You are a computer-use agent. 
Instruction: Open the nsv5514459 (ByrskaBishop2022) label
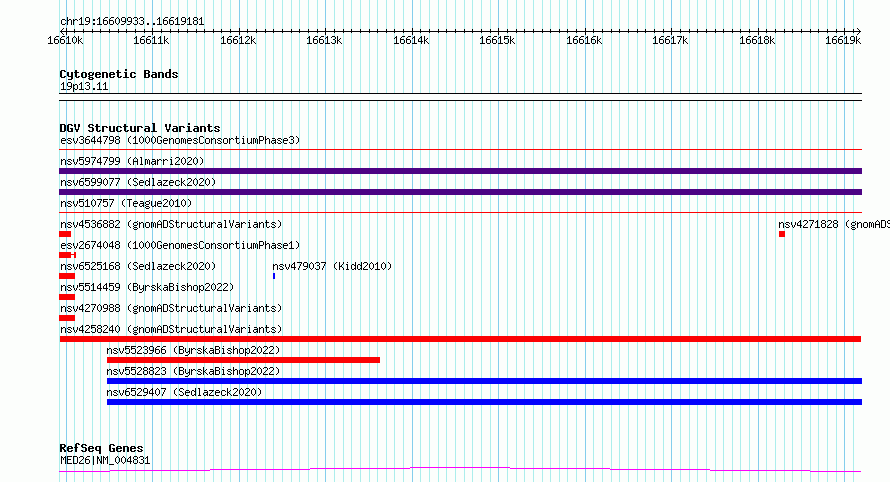coord(147,287)
